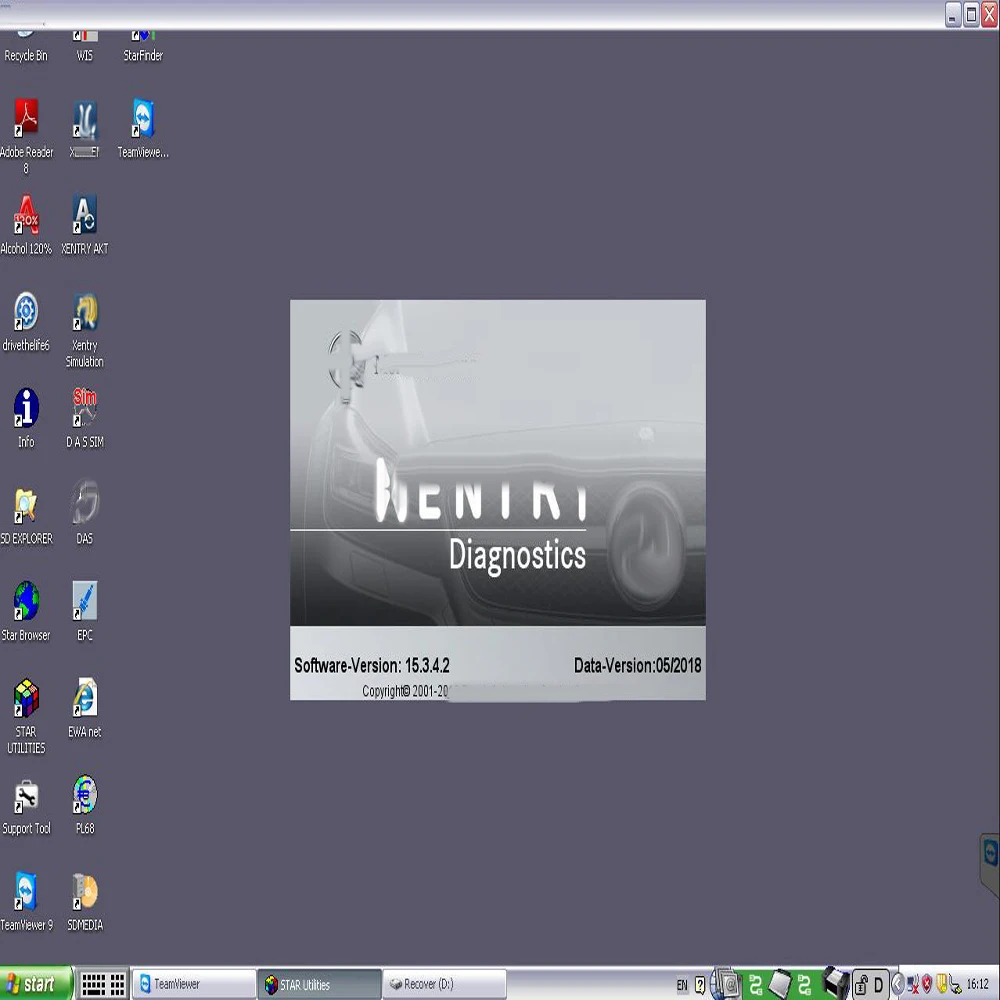Image resolution: width=1000 pixels, height=1000 pixels.
Task: Open the TeamViewer shortcut below StarFinder
Action: click(143, 129)
